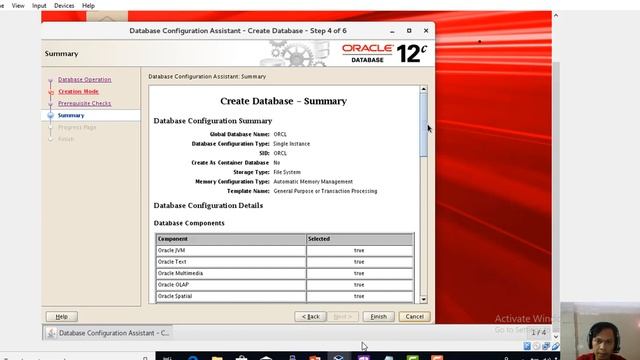This screenshot has width=640, height=360.
Task: Maximize the Database Configuration Assistant window
Action: pyautogui.click(x=409, y=31)
